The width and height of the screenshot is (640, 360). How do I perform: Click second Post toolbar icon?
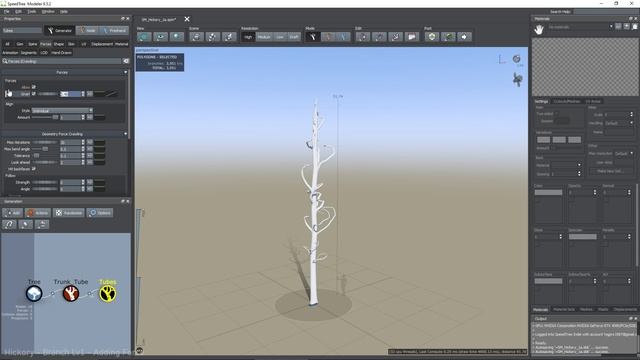click(x=448, y=37)
